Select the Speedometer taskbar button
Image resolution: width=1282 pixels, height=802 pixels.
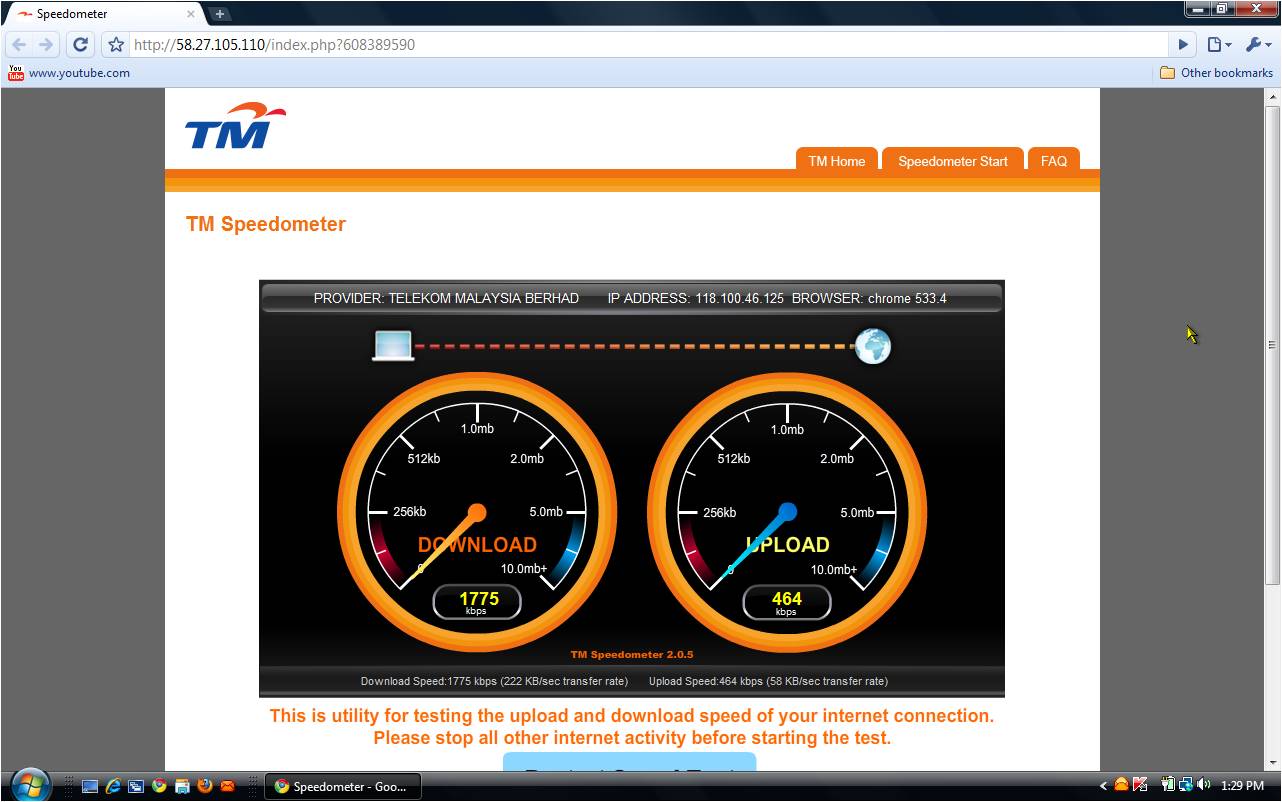(x=343, y=786)
